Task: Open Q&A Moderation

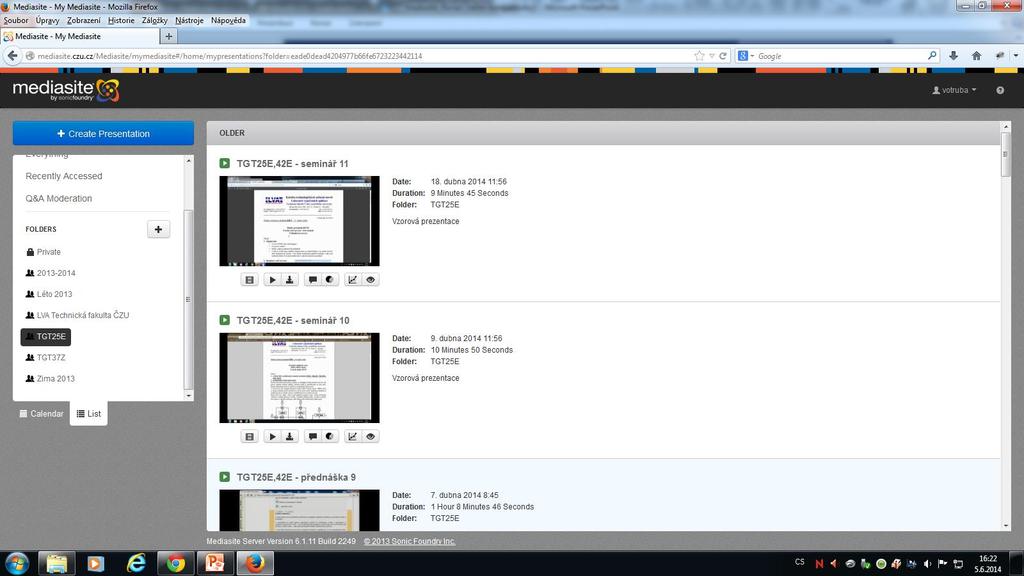Action: coord(59,198)
